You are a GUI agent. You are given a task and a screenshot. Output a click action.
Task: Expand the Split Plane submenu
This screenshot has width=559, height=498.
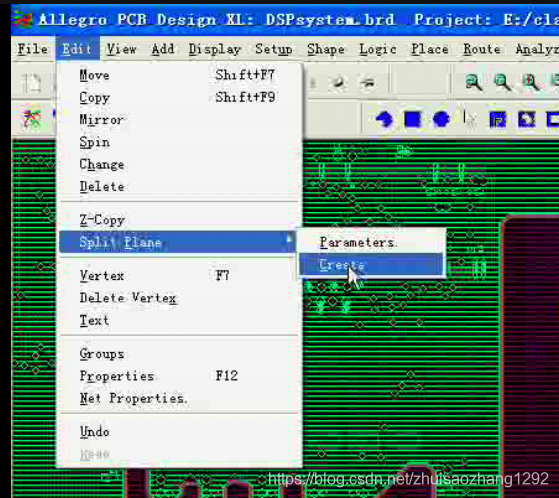point(178,242)
